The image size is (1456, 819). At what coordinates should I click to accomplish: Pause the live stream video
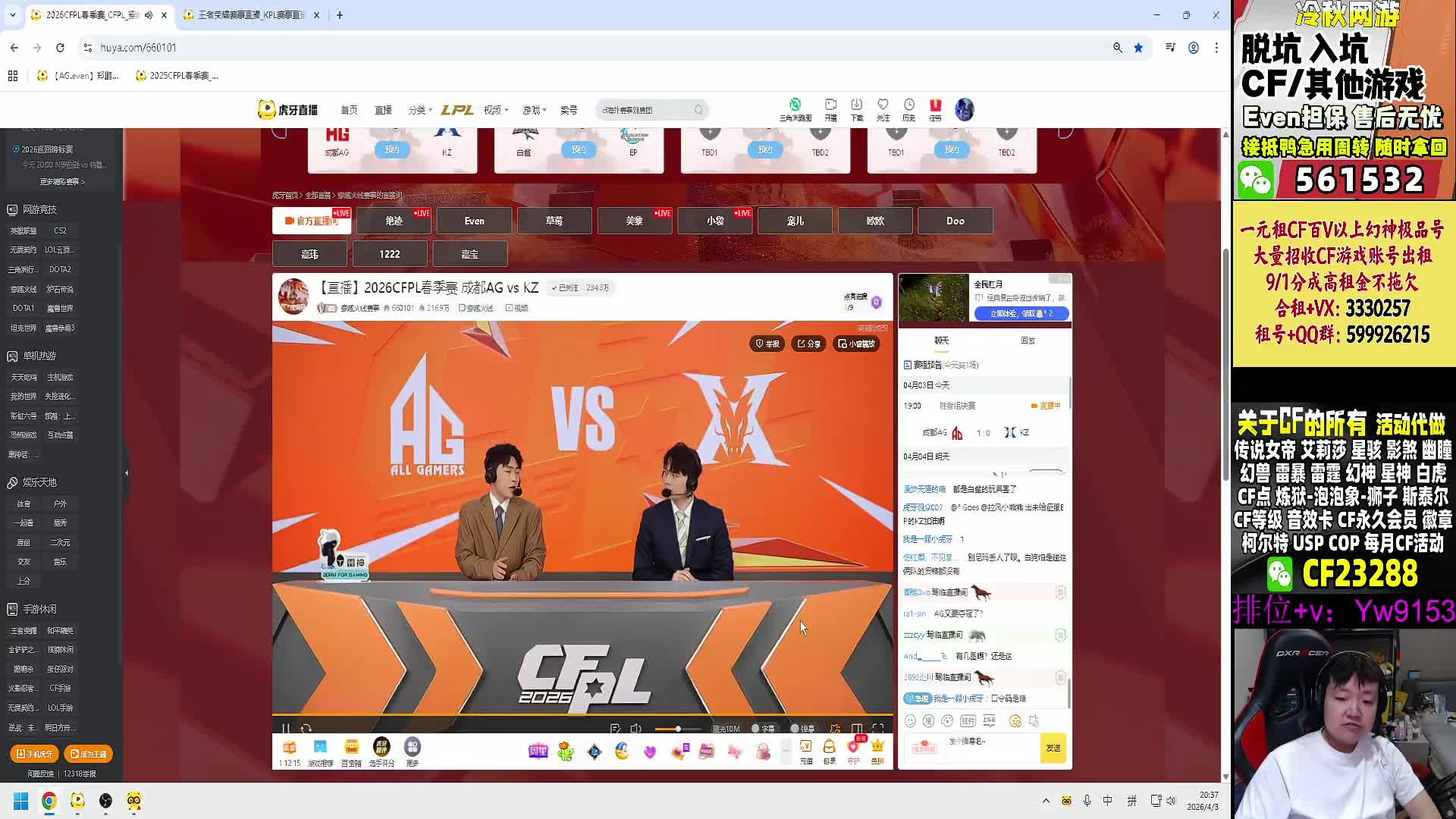(286, 729)
